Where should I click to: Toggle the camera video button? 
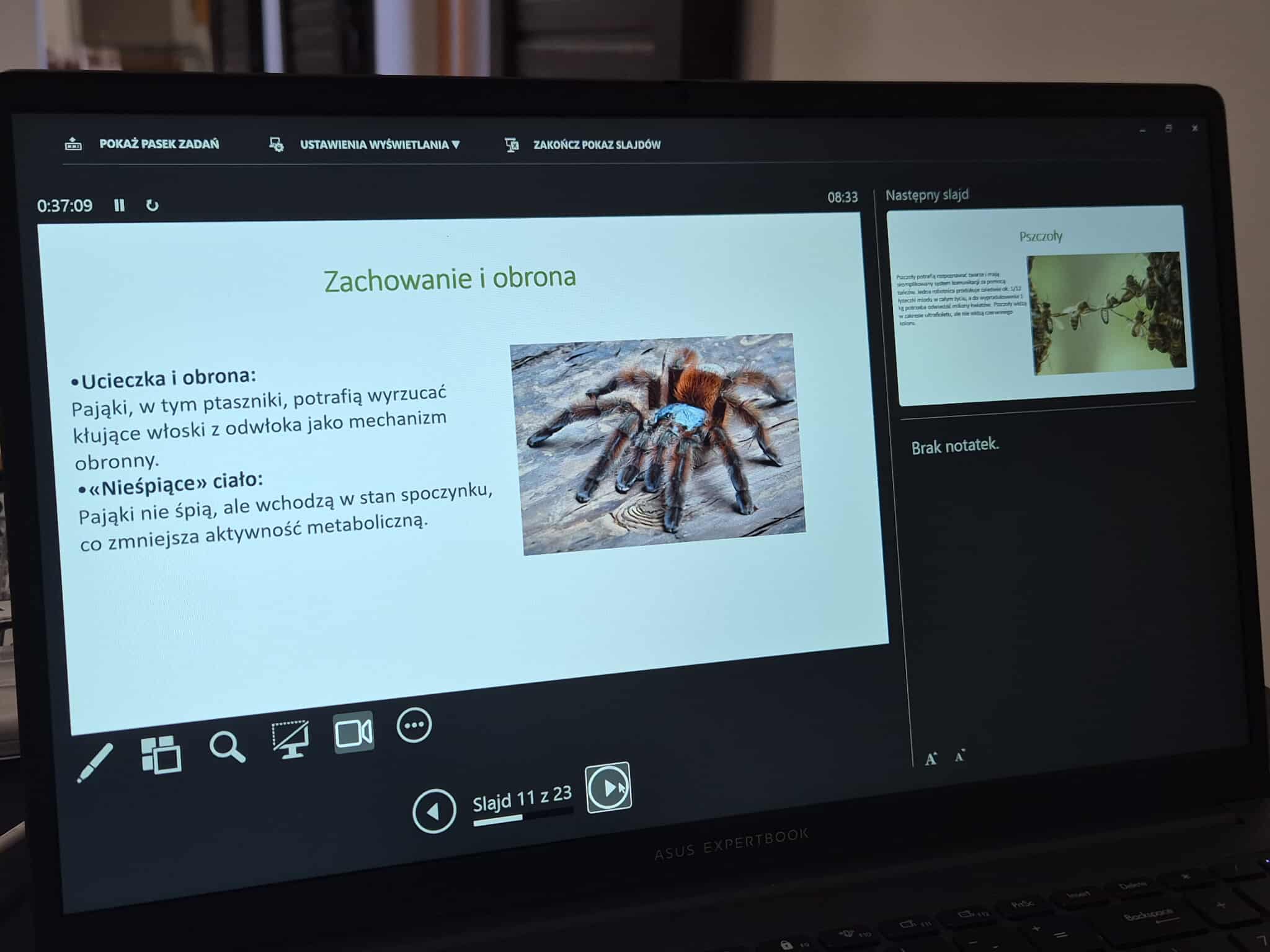point(353,733)
